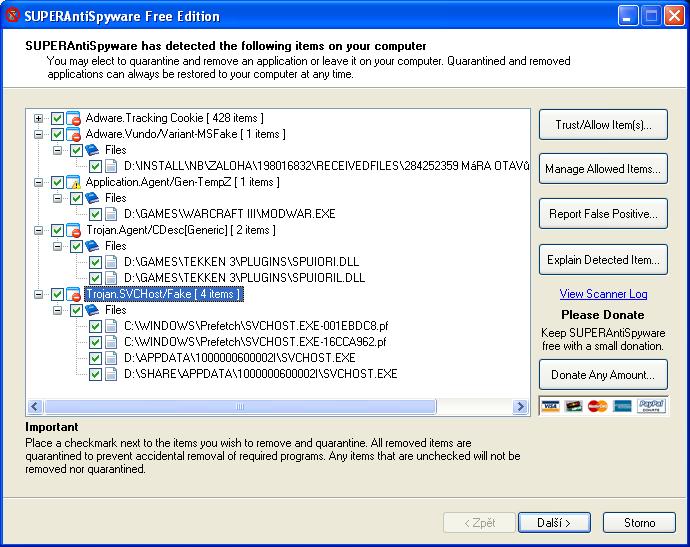Click the file icon for SPUIORIL.DLL
Screen dimensions: 690x547
[x=111, y=278]
